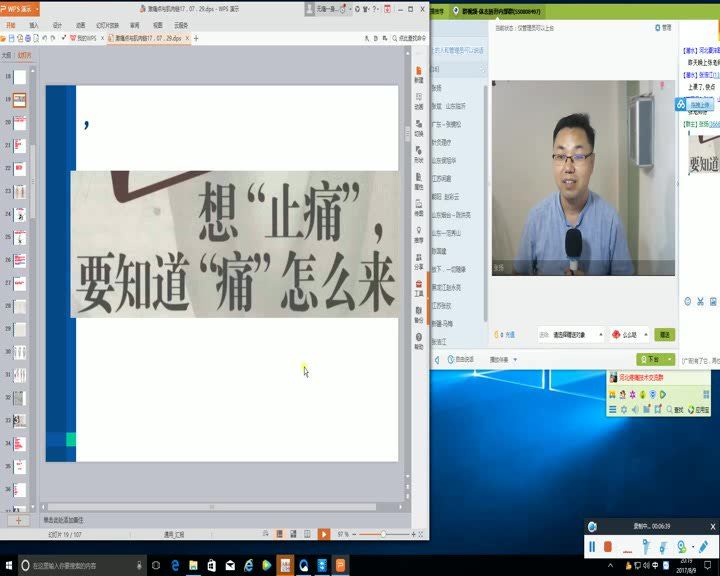The width and height of the screenshot is (720, 576).
Task: Add a new document tab with plus
Action: [196, 38]
